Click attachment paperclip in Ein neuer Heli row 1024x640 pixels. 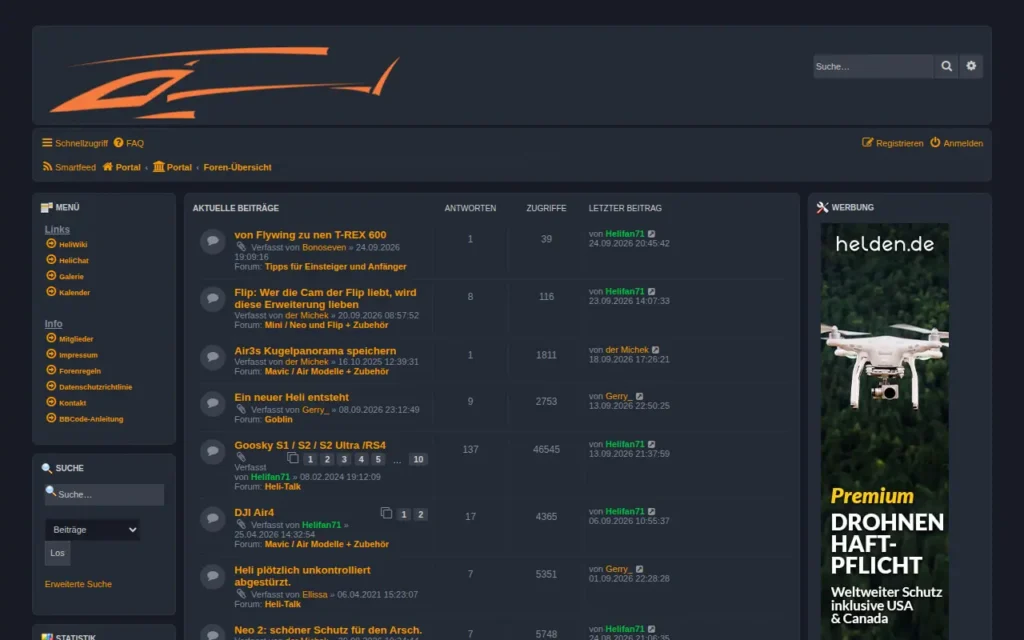click(x=241, y=409)
